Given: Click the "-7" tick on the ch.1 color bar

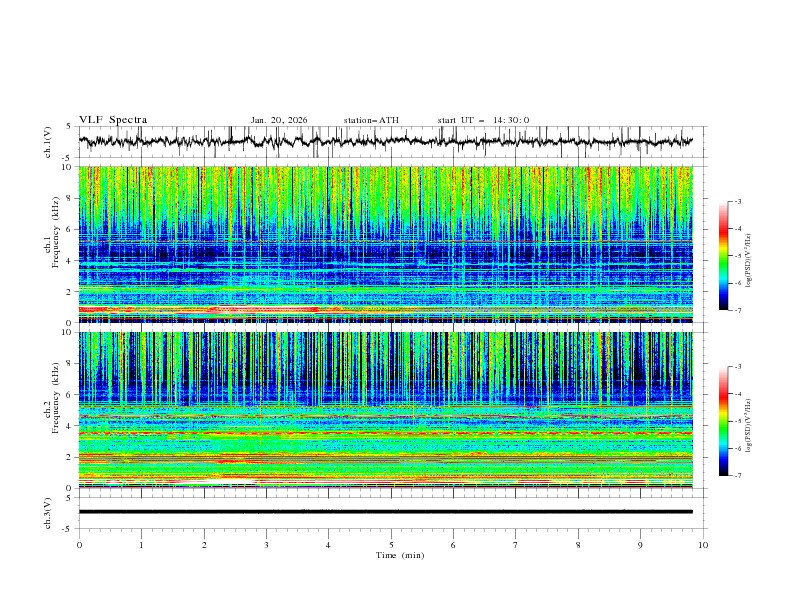Looking at the screenshot, I should pos(737,310).
